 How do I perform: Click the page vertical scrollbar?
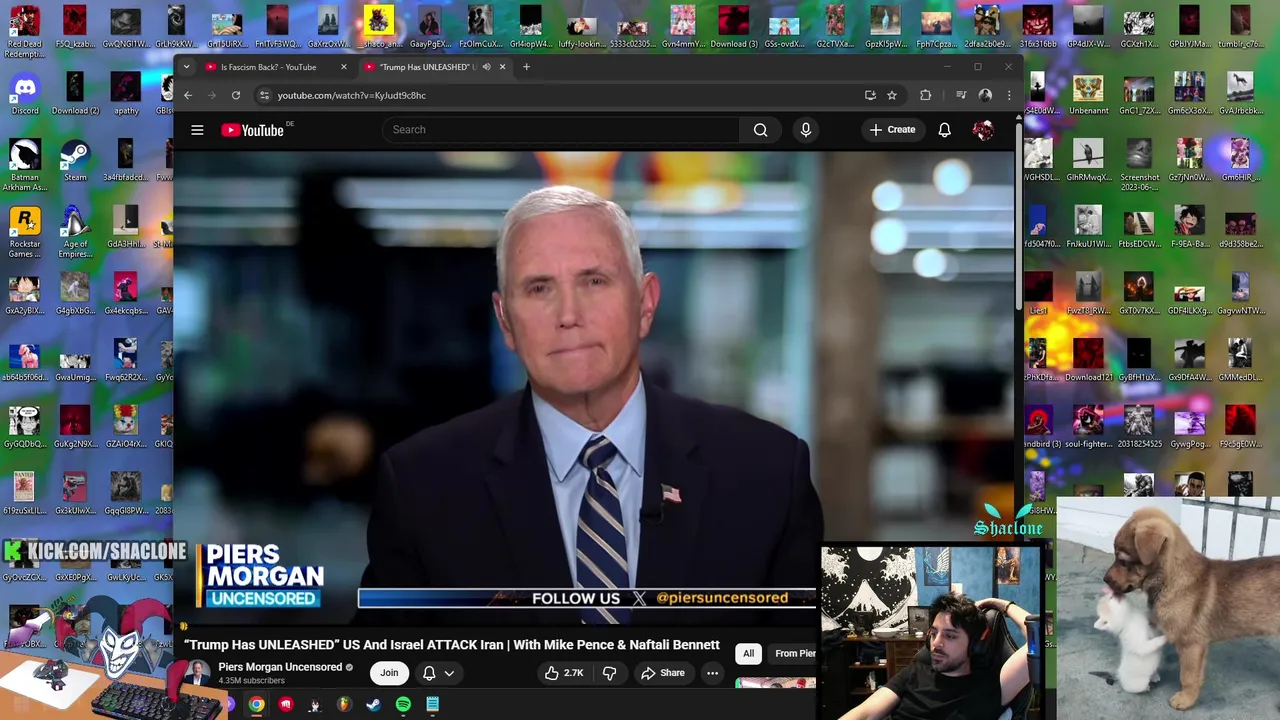click(x=1018, y=215)
